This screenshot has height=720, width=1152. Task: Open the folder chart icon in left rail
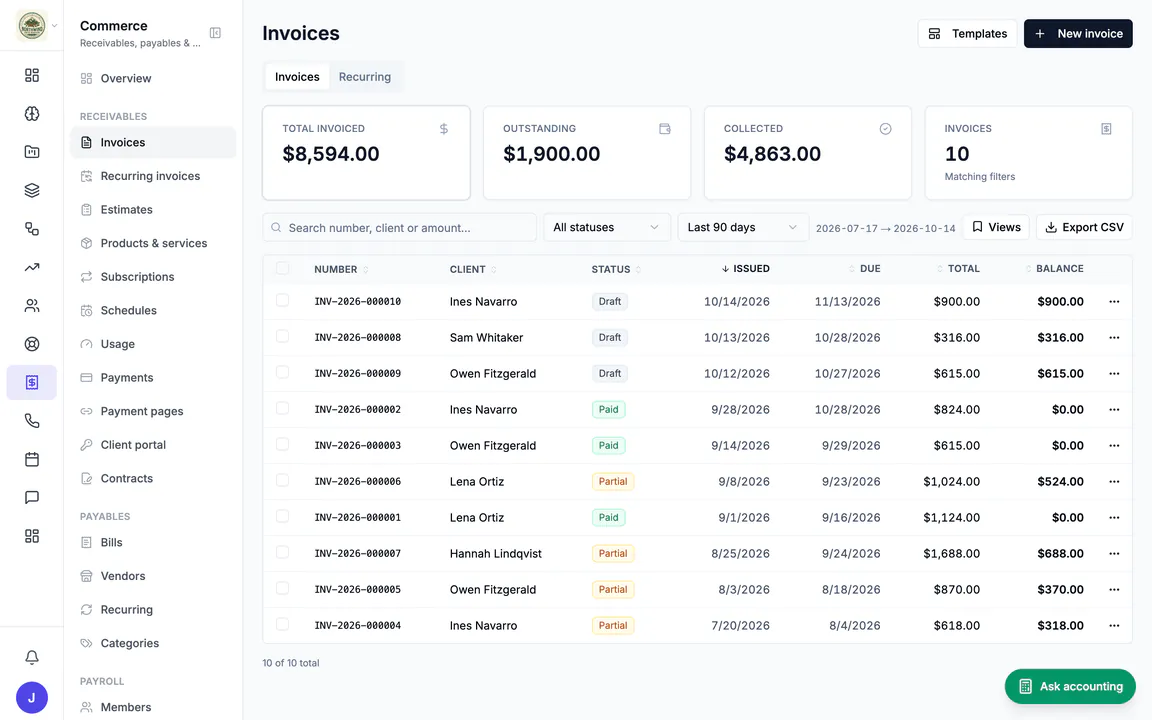coord(32,152)
